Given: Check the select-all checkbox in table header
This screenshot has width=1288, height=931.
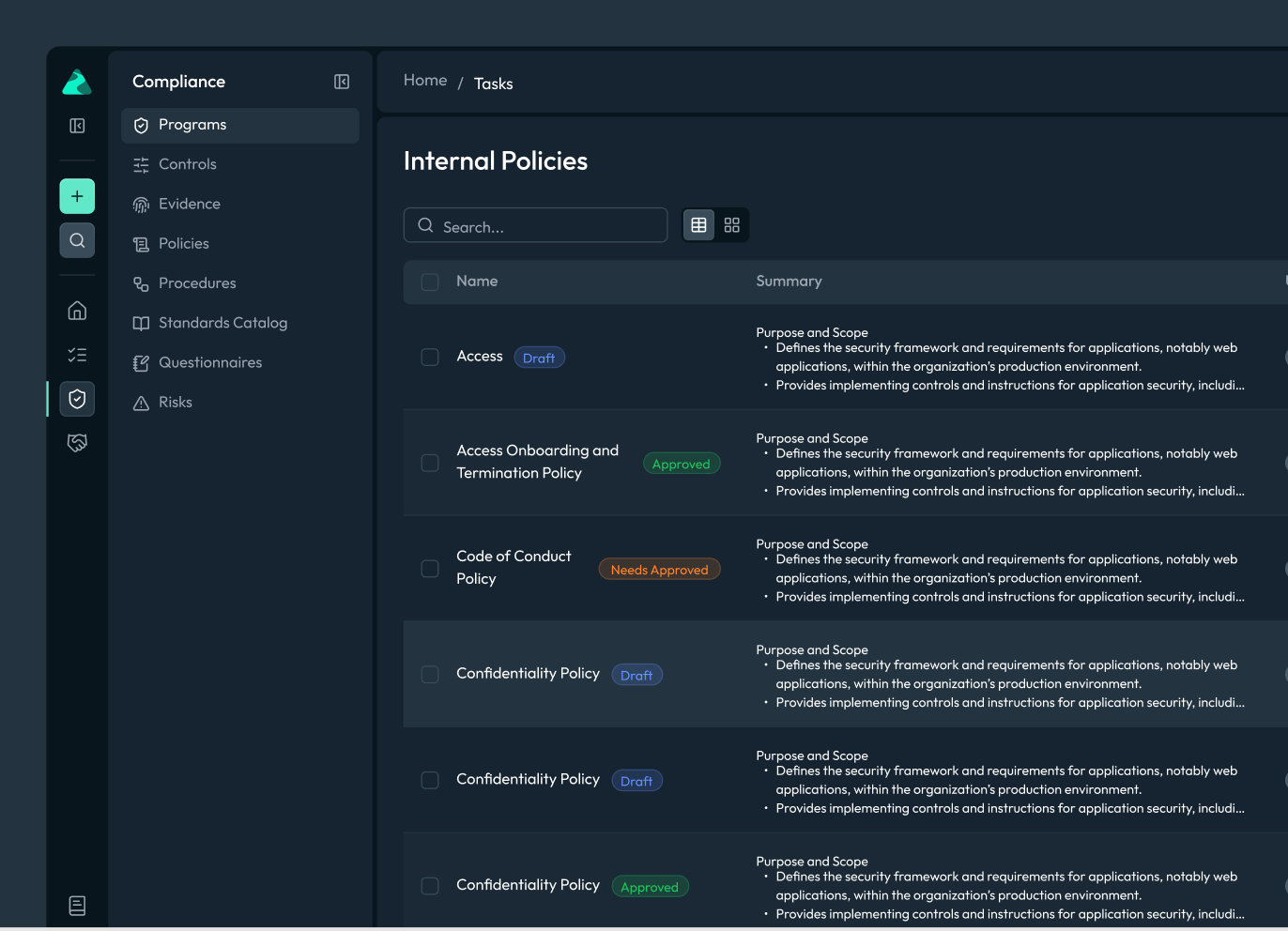Looking at the screenshot, I should pos(430,282).
